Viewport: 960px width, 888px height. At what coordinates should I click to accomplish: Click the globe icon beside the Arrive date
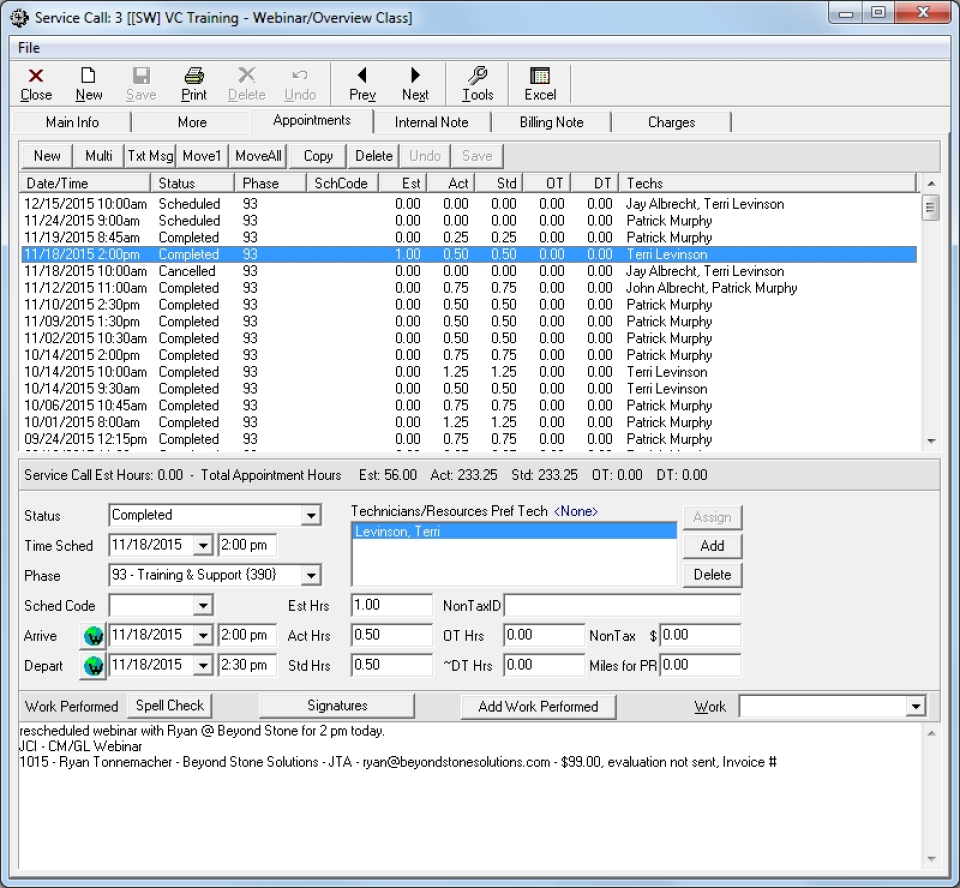[x=92, y=636]
